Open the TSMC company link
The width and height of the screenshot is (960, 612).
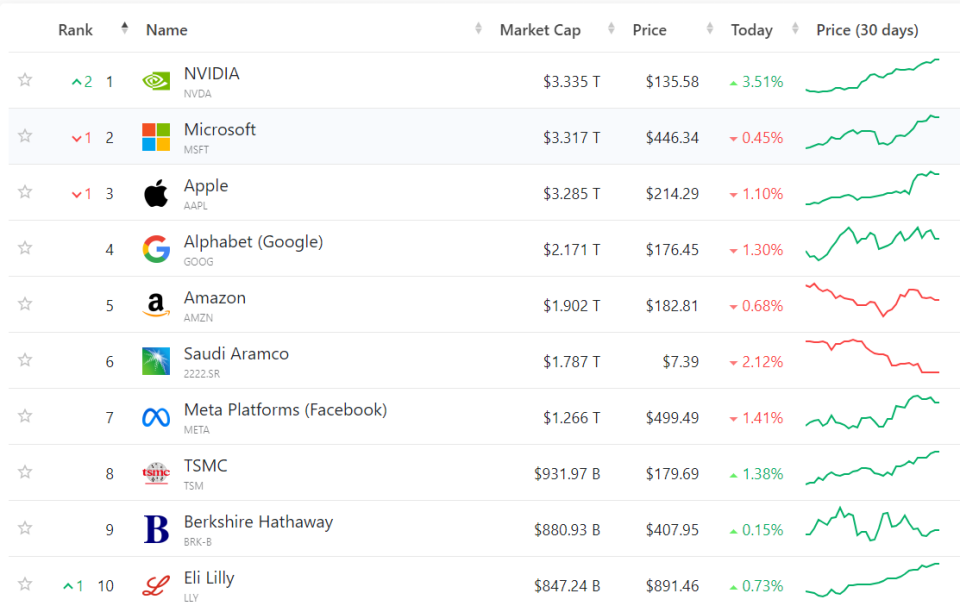[x=206, y=466]
